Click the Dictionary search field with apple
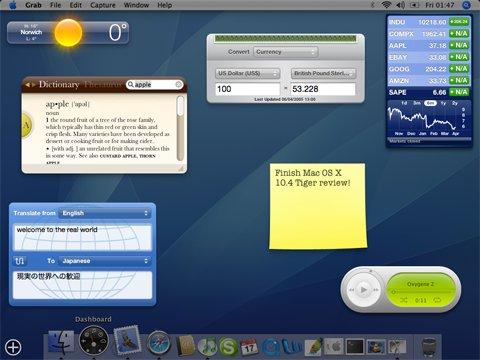 coord(155,85)
